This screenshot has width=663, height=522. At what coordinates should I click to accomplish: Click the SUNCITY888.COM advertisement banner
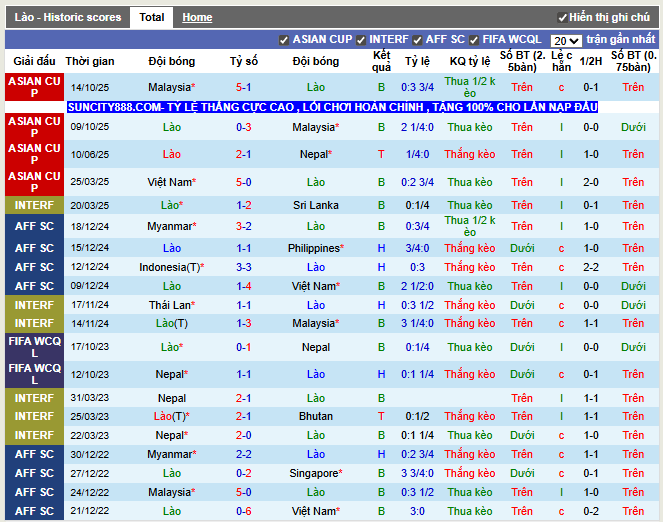tap(332, 107)
